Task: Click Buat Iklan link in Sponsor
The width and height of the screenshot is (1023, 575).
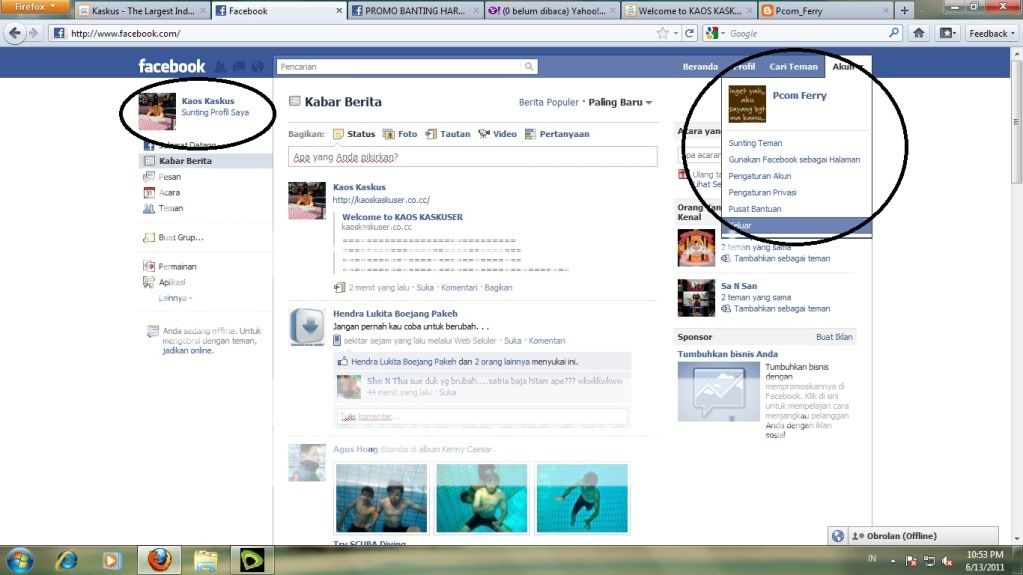Action: pyautogui.click(x=834, y=337)
